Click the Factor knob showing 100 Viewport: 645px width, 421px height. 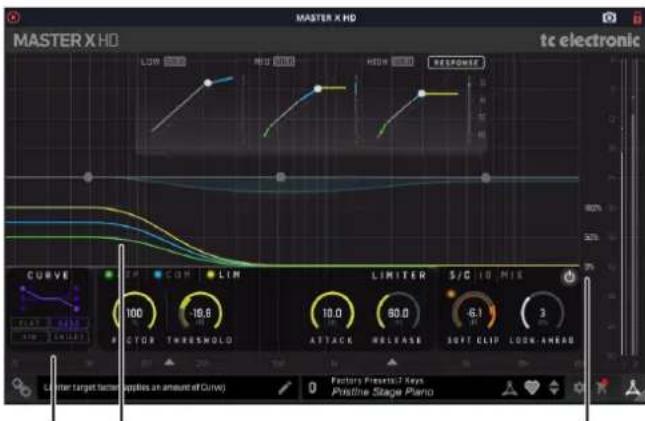(x=134, y=314)
